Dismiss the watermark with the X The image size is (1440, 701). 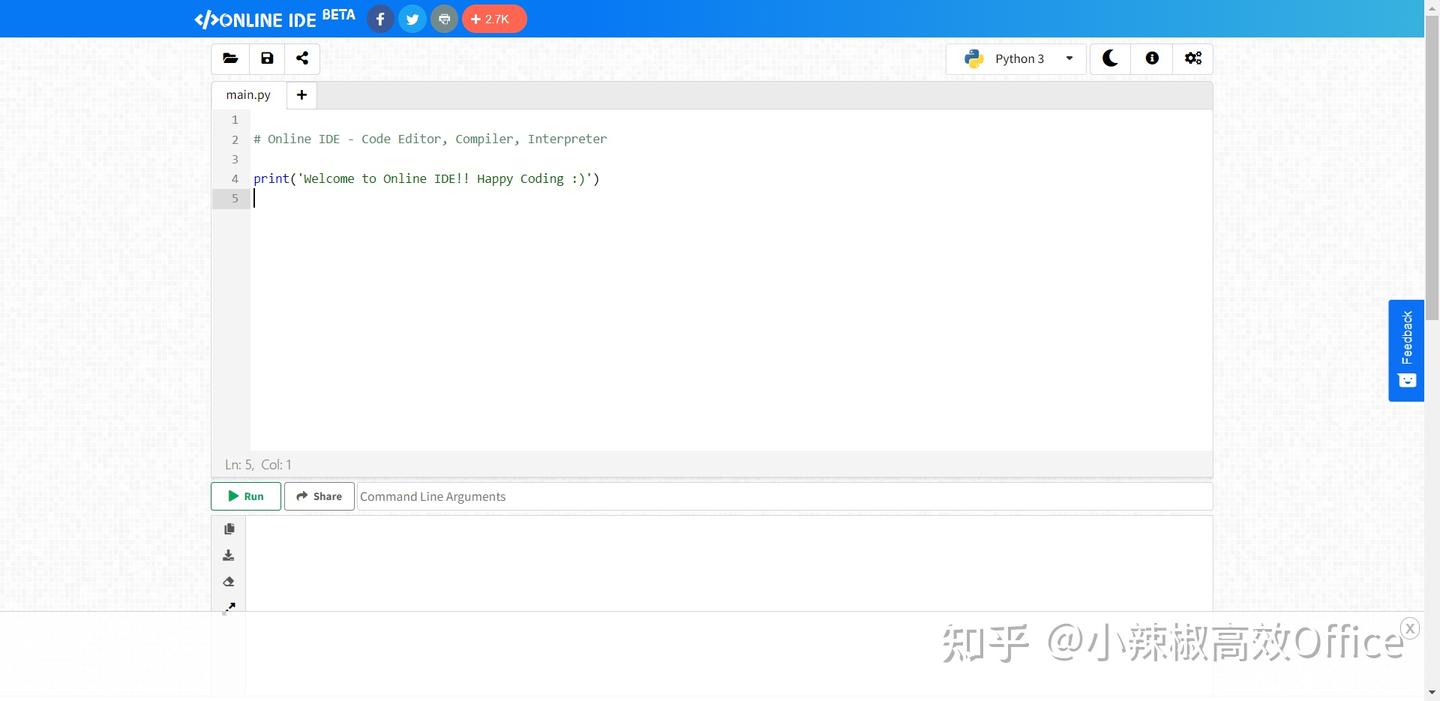pyautogui.click(x=1409, y=627)
